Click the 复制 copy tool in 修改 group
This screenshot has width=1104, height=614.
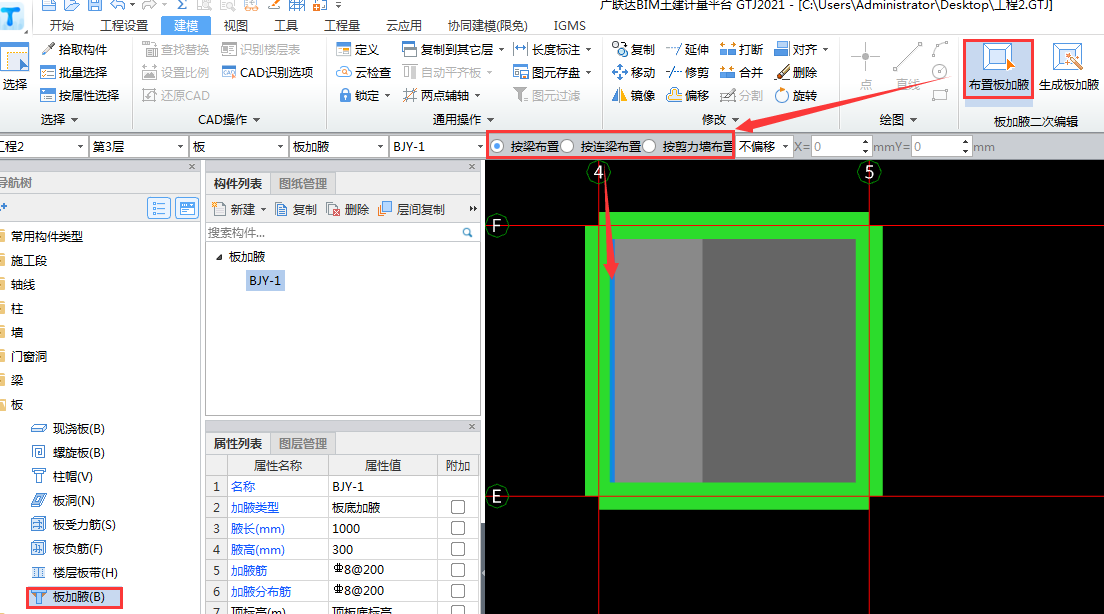[x=634, y=49]
